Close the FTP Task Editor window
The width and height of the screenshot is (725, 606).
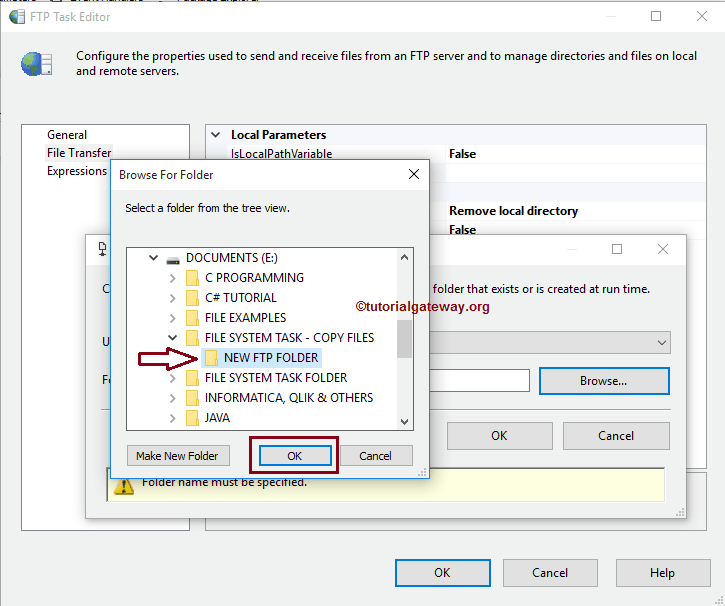point(701,16)
